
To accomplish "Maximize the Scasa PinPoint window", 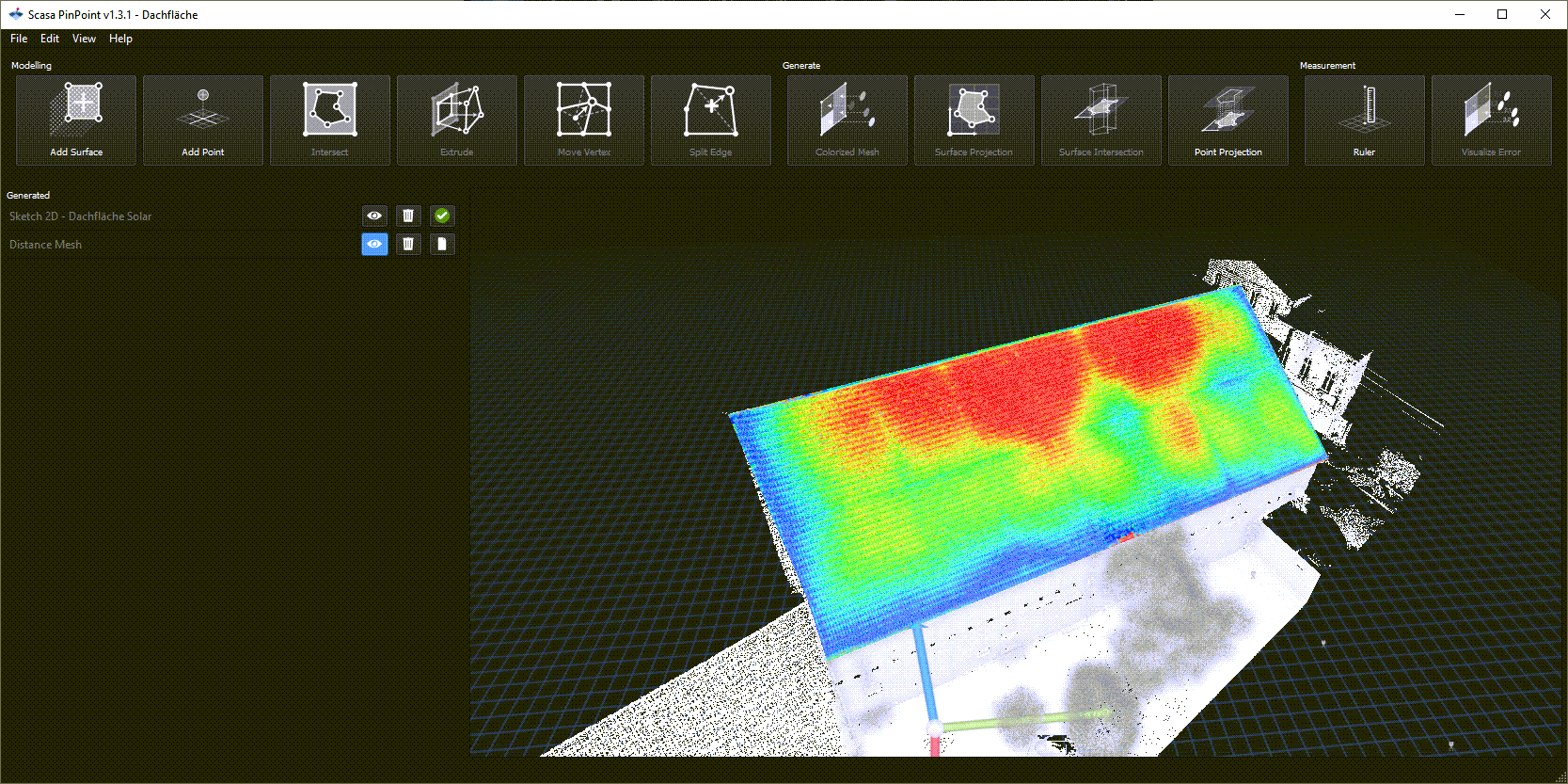I will (x=1502, y=14).
